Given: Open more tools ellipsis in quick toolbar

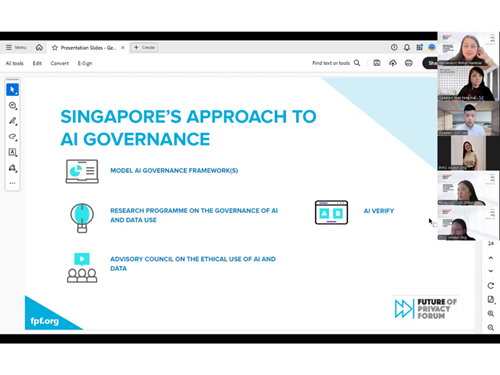Looking at the screenshot, I should point(12,183).
